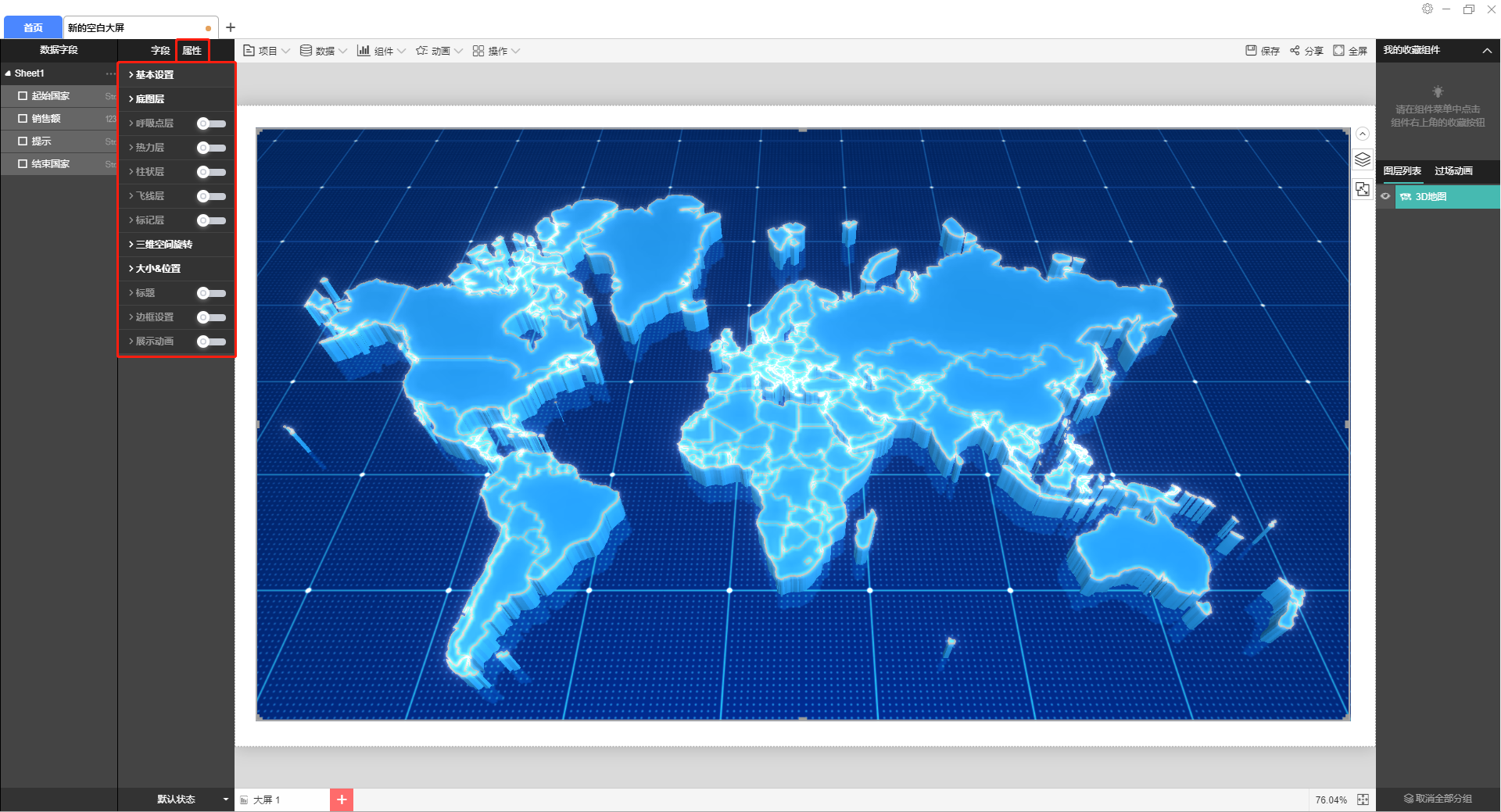
Task: Click the 全屏 label in toolbar
Action: coord(1358,52)
